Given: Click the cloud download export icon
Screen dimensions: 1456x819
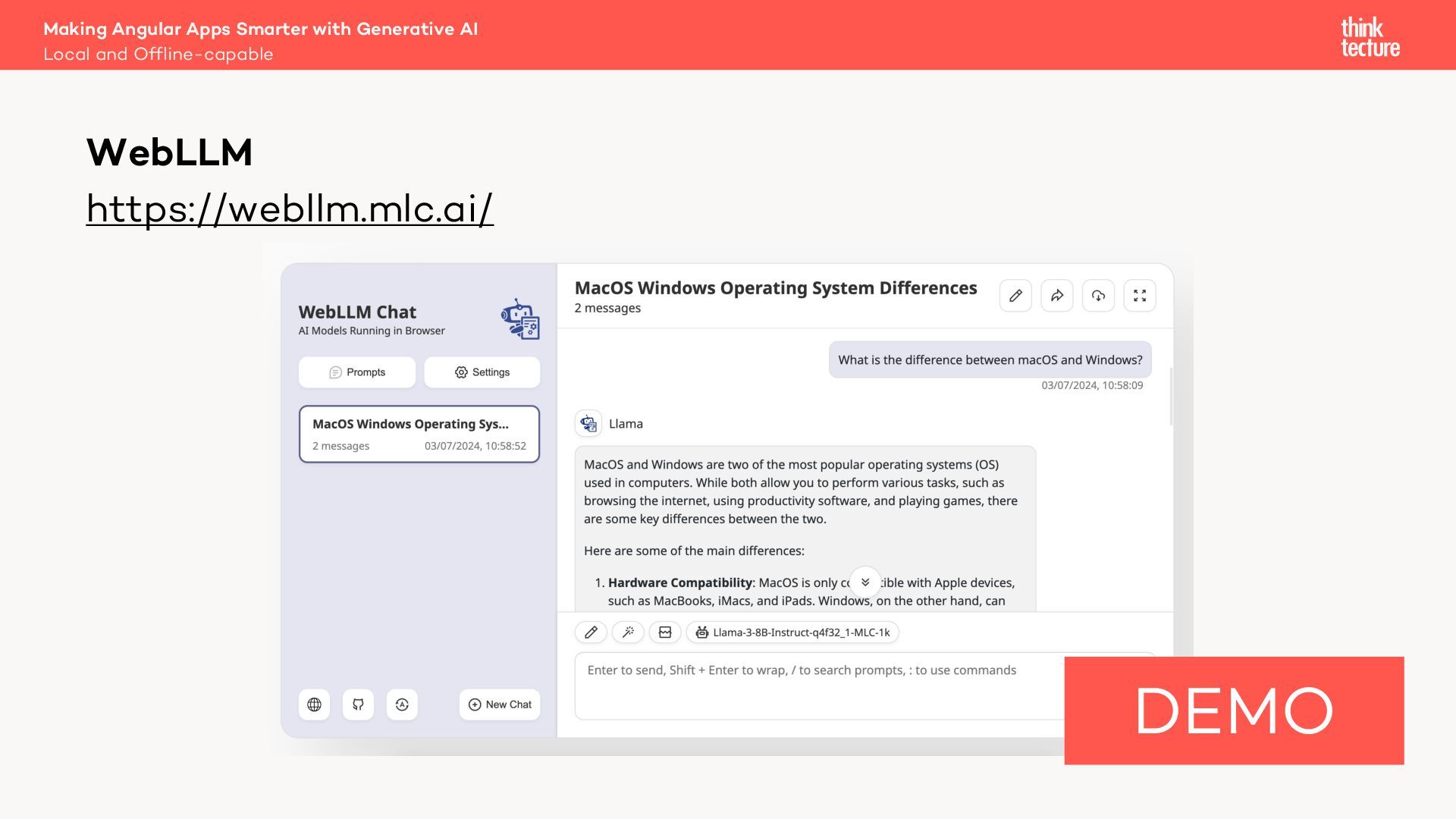Looking at the screenshot, I should [1098, 296].
